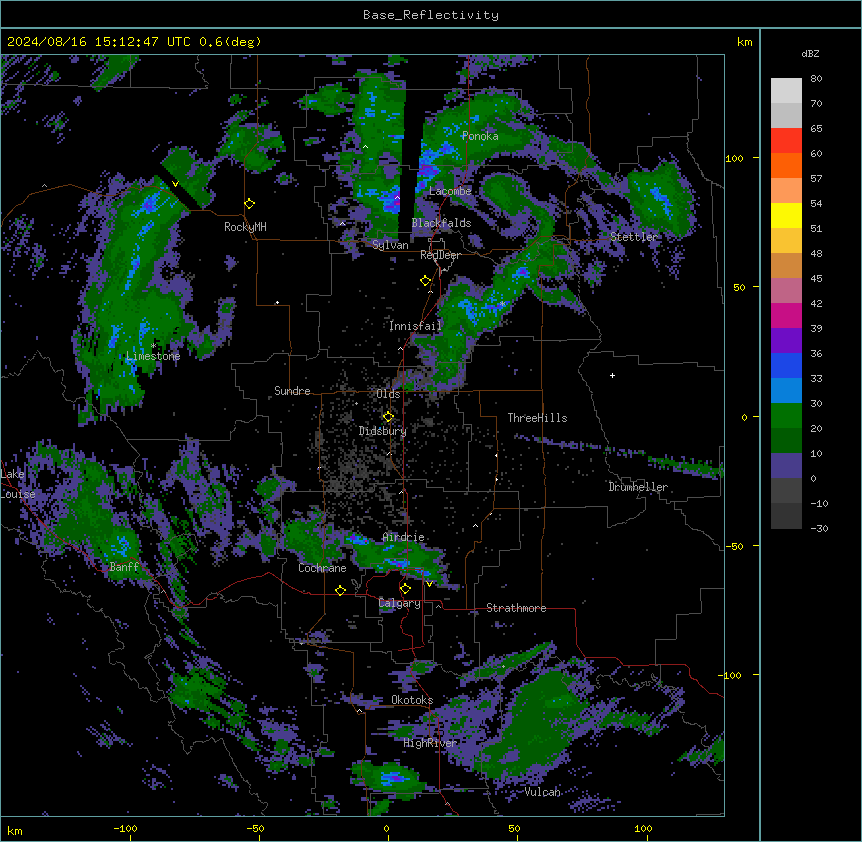Click the -50 tick label on the right axis
The width and height of the screenshot is (862, 842).
[x=734, y=546]
